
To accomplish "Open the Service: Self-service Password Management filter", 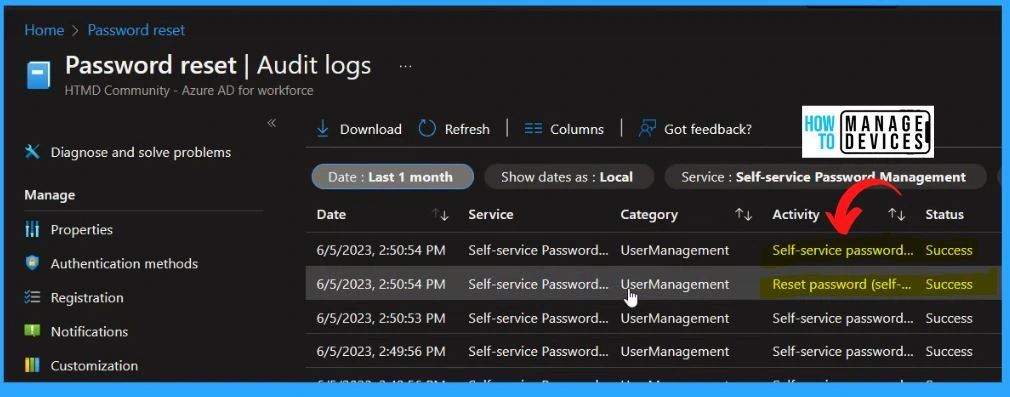I will (825, 177).
